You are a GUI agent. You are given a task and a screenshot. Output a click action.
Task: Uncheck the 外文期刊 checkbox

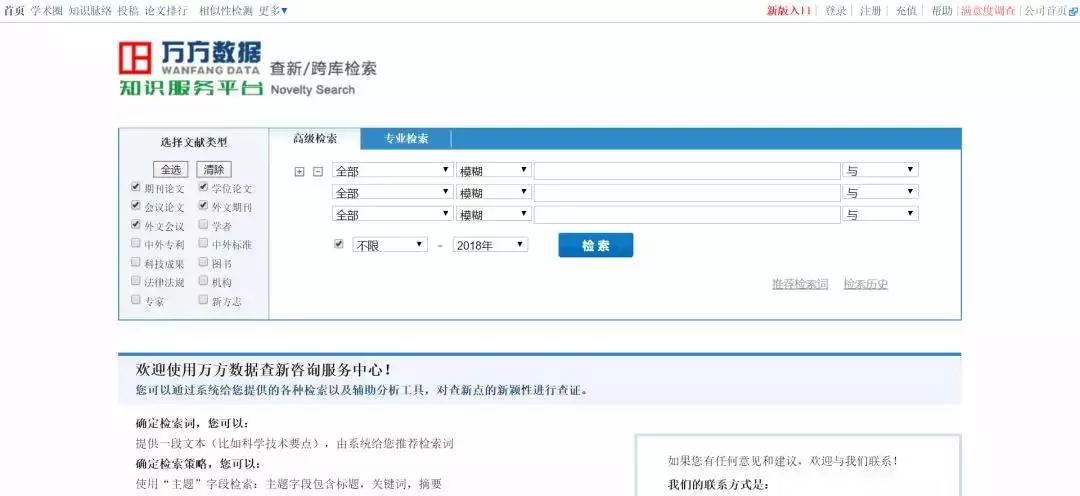coord(203,205)
